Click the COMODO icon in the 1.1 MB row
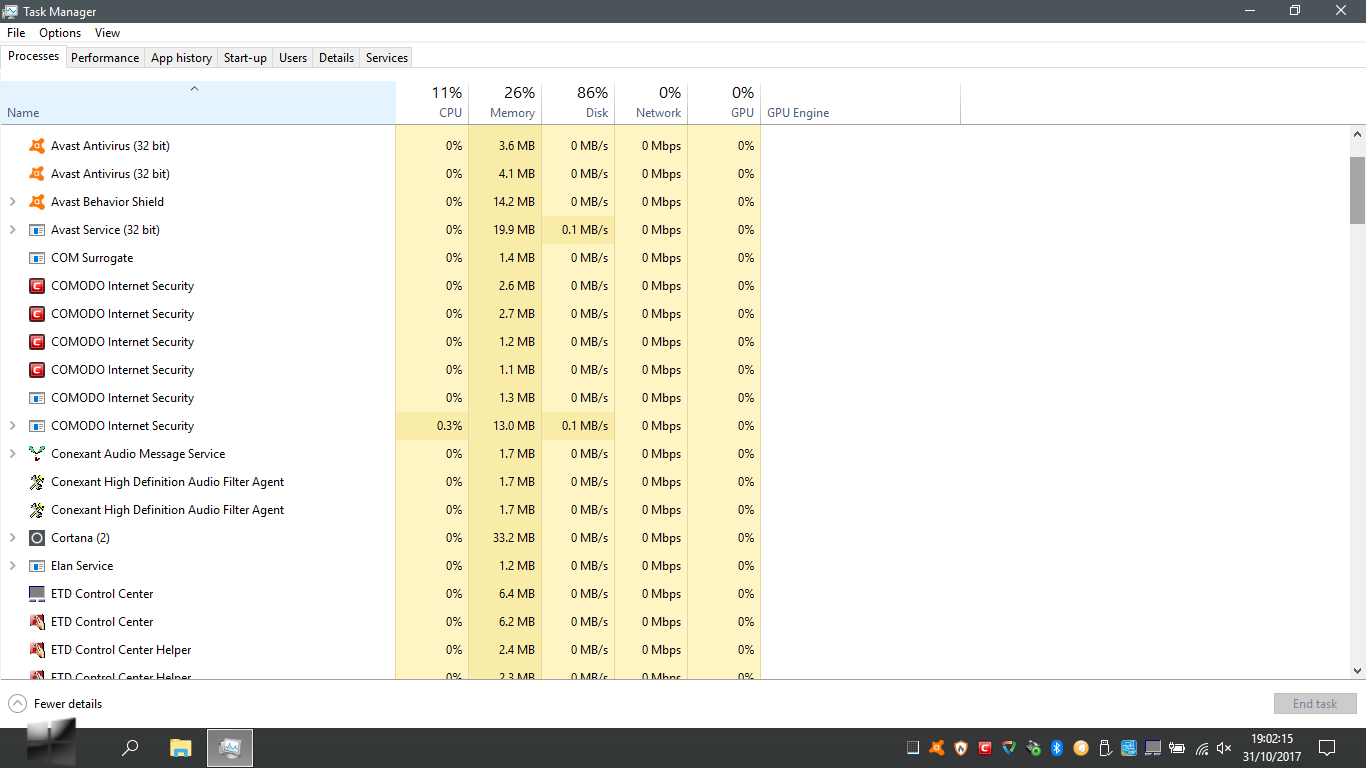1366x768 pixels. tap(37, 370)
